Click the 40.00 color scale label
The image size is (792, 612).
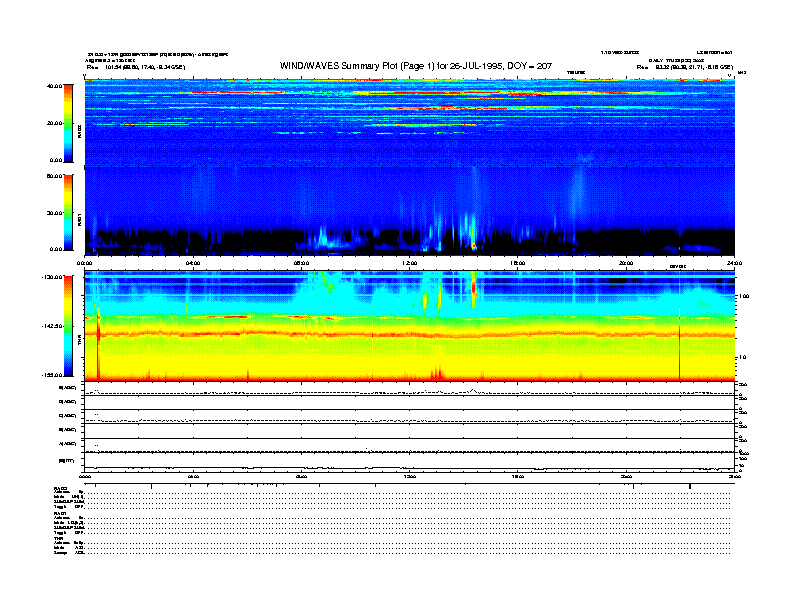click(x=54, y=86)
